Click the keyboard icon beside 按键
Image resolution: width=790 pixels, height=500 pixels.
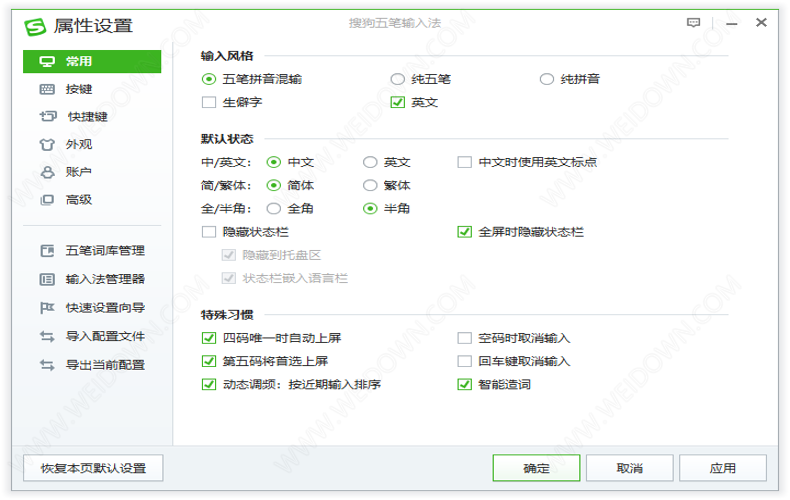tap(47, 89)
